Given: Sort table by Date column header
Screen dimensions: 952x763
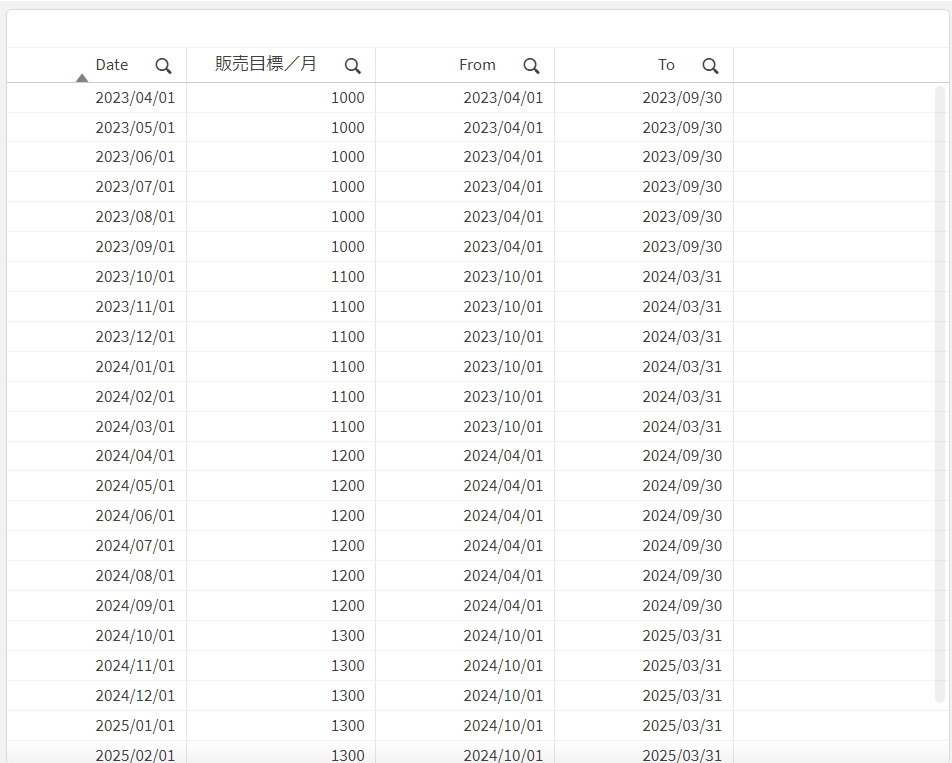Looking at the screenshot, I should coord(112,65).
